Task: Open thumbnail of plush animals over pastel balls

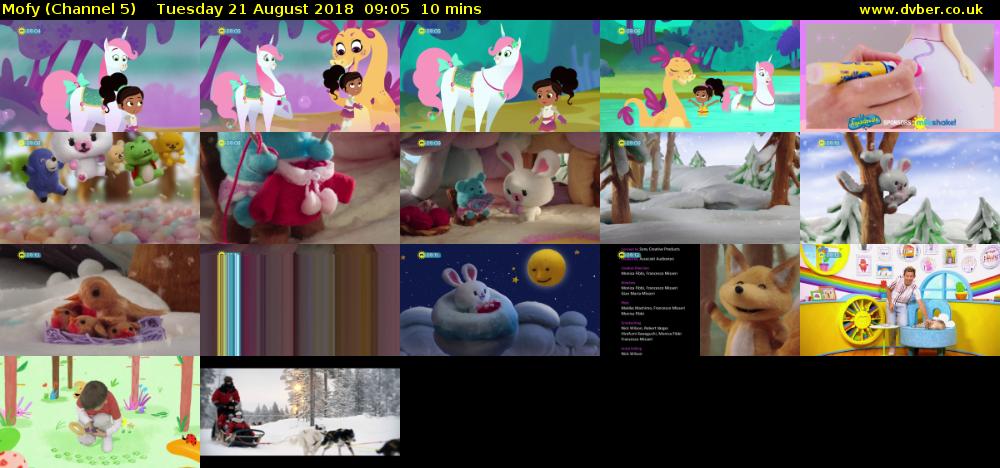Action: pyautogui.click(x=99, y=188)
